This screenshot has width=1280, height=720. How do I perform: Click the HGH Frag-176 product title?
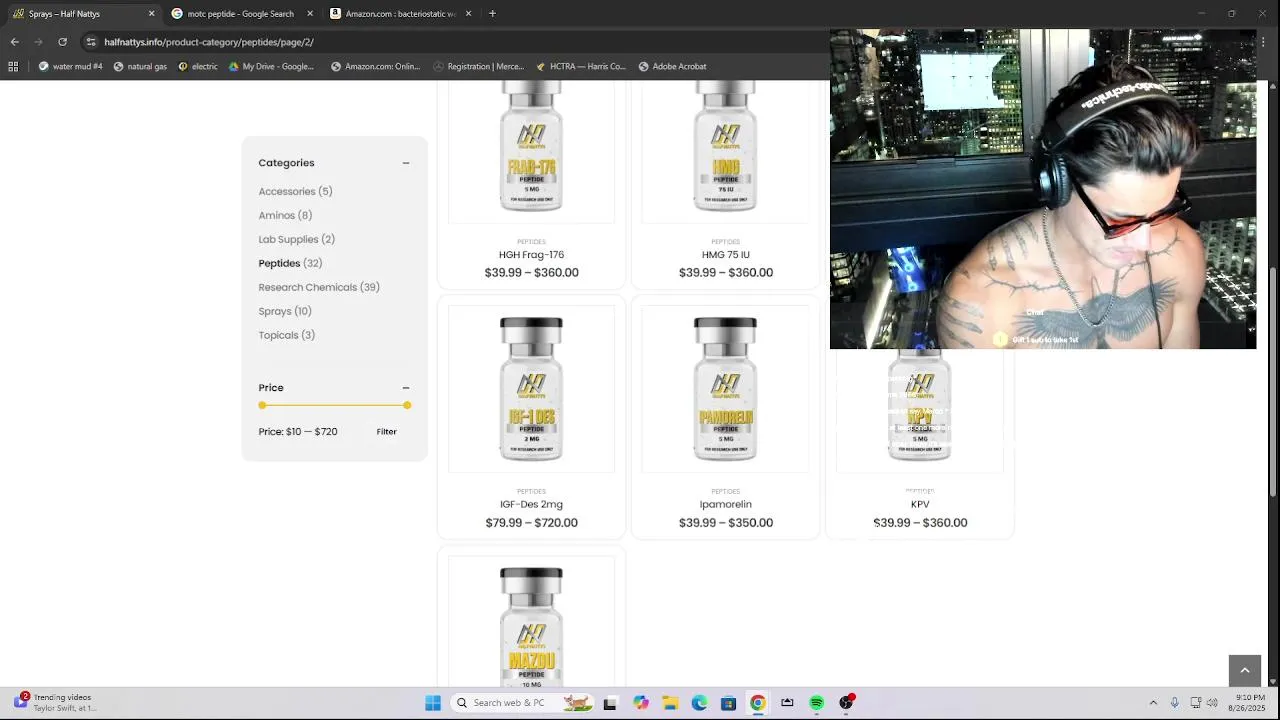531,255
